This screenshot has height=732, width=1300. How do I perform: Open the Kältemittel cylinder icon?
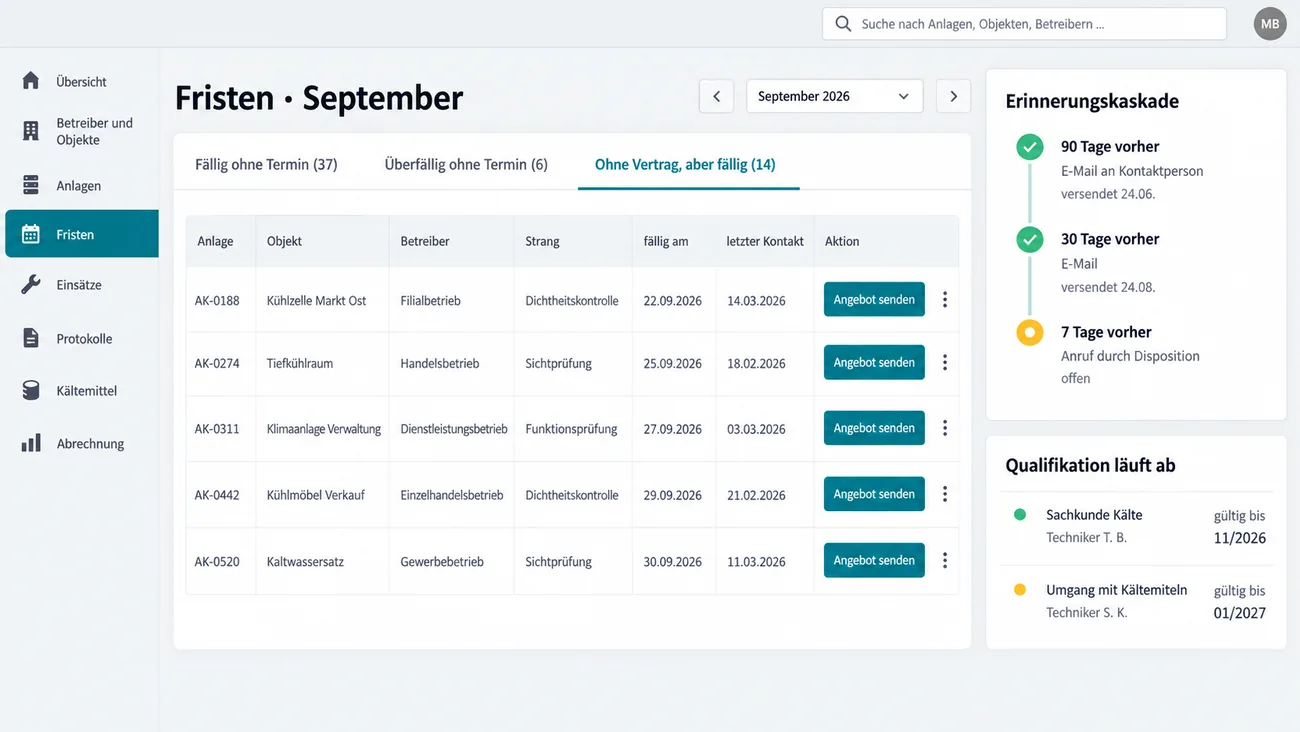tap(31, 390)
